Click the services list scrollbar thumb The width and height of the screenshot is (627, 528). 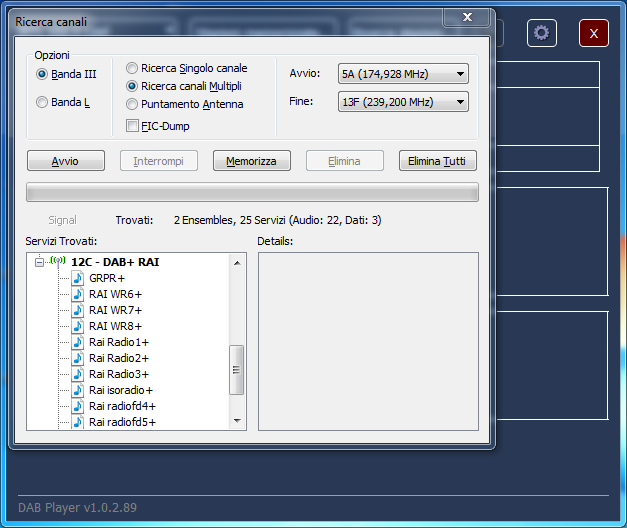[x=237, y=370]
